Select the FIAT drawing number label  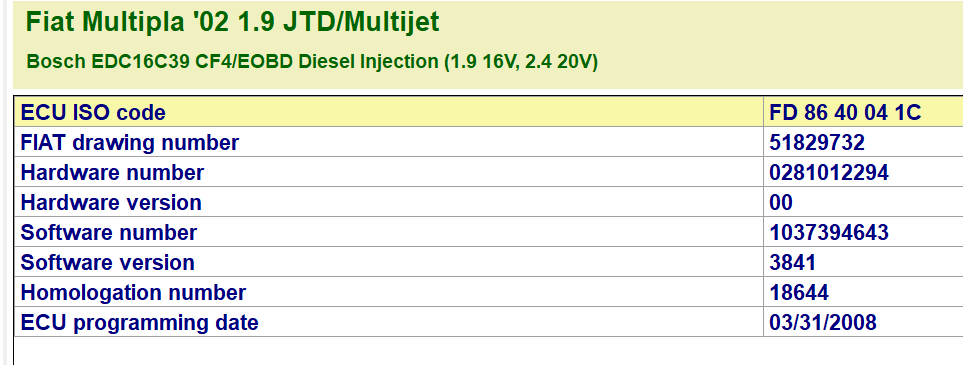[130, 143]
